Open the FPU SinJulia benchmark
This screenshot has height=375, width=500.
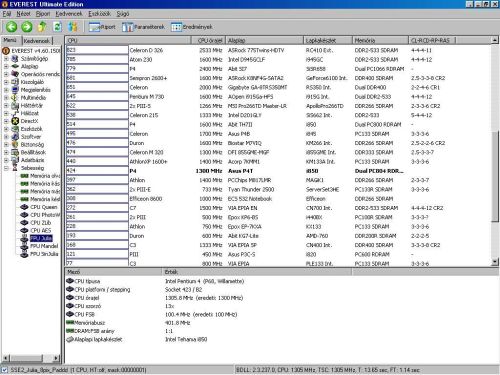39,254
